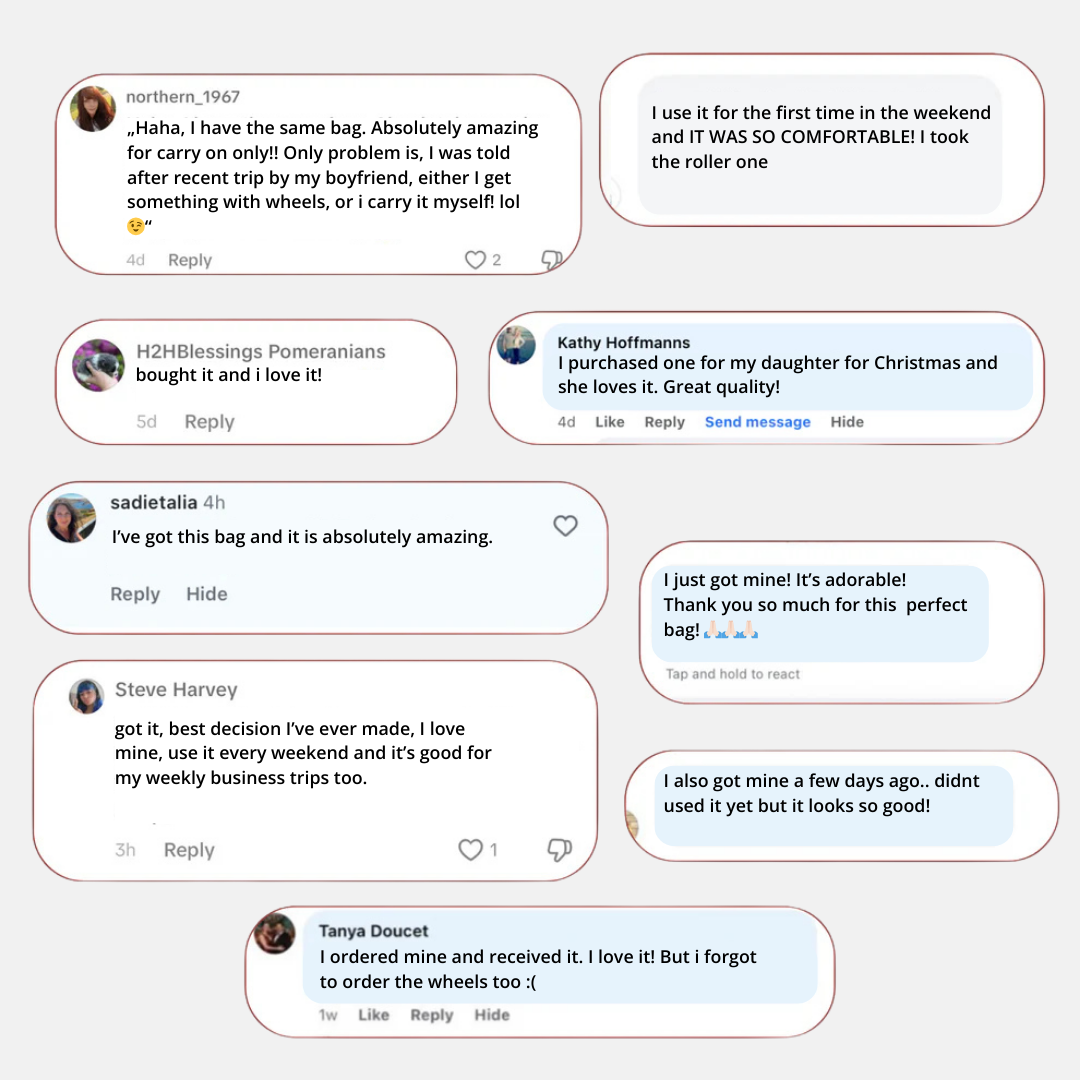Dislike Steve Harvey's comment
This screenshot has width=1080, height=1080.
[x=559, y=850]
